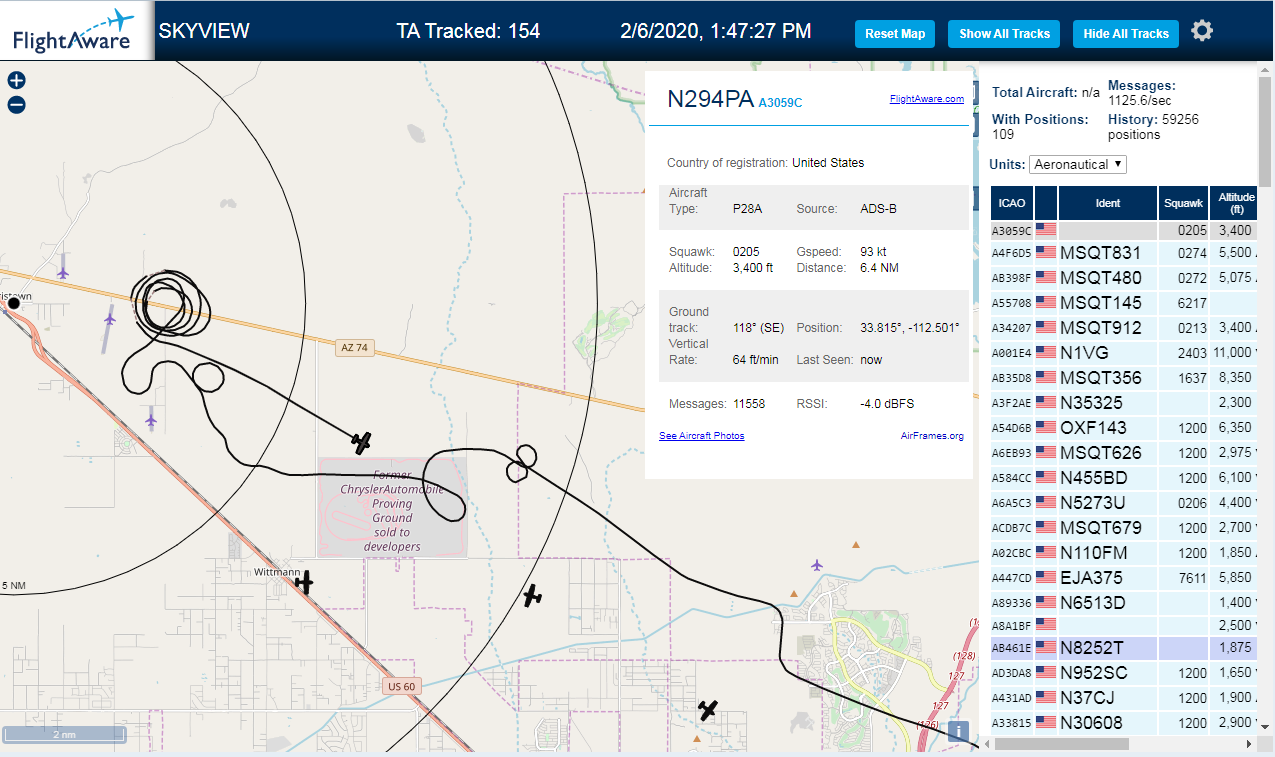Open the Units dropdown set to Aeronautical

[x=1078, y=164]
